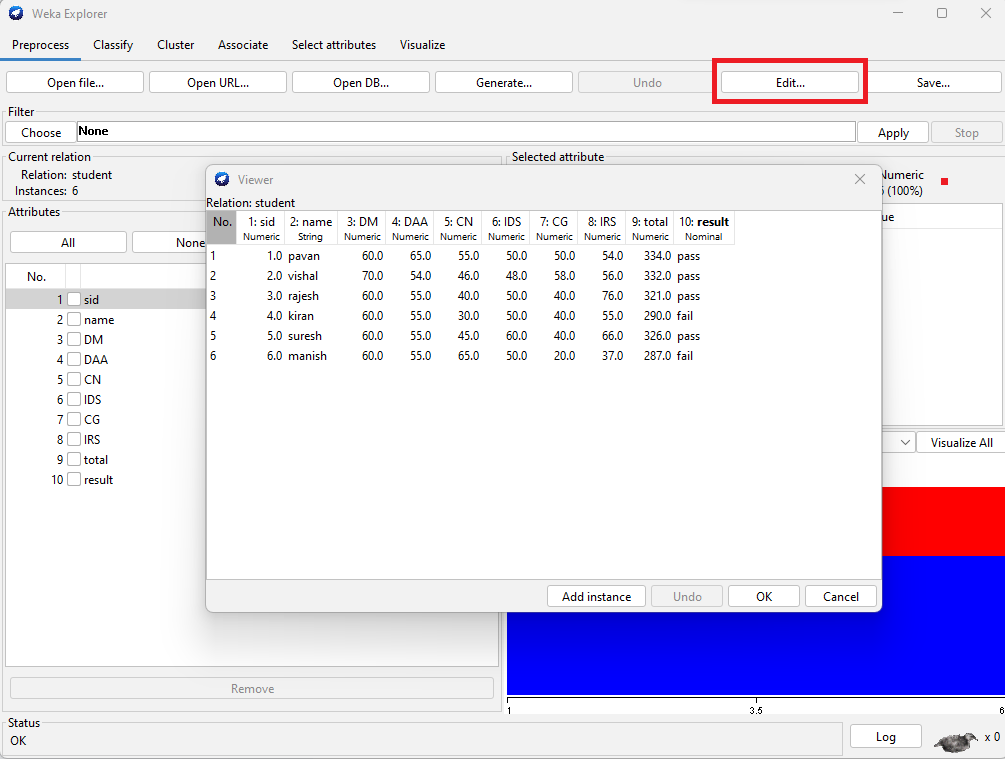Tick the IRS attribute checkbox
The image size is (1005, 759).
pyautogui.click(x=74, y=439)
